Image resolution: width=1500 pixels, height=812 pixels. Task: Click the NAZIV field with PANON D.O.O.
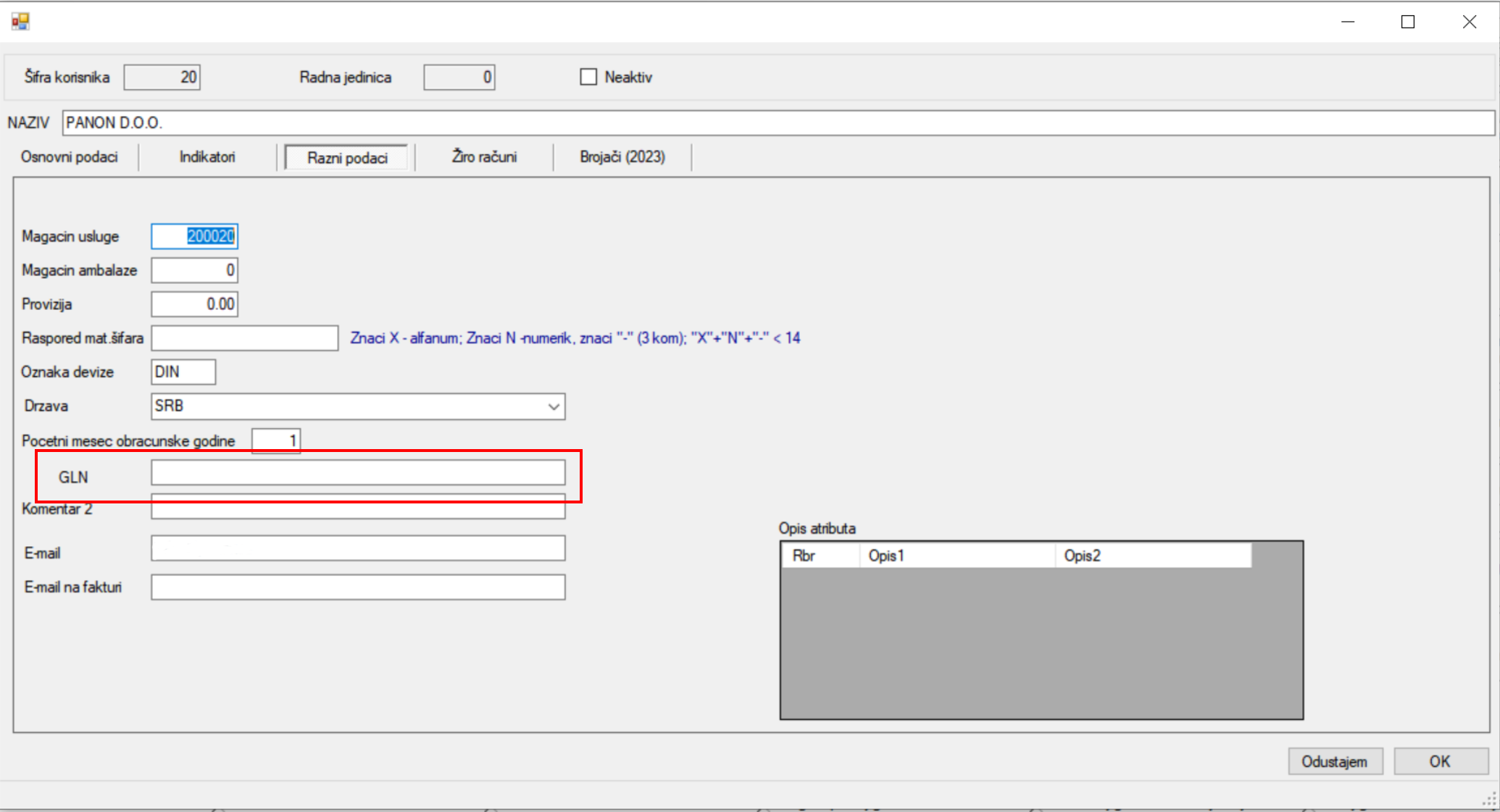778,122
